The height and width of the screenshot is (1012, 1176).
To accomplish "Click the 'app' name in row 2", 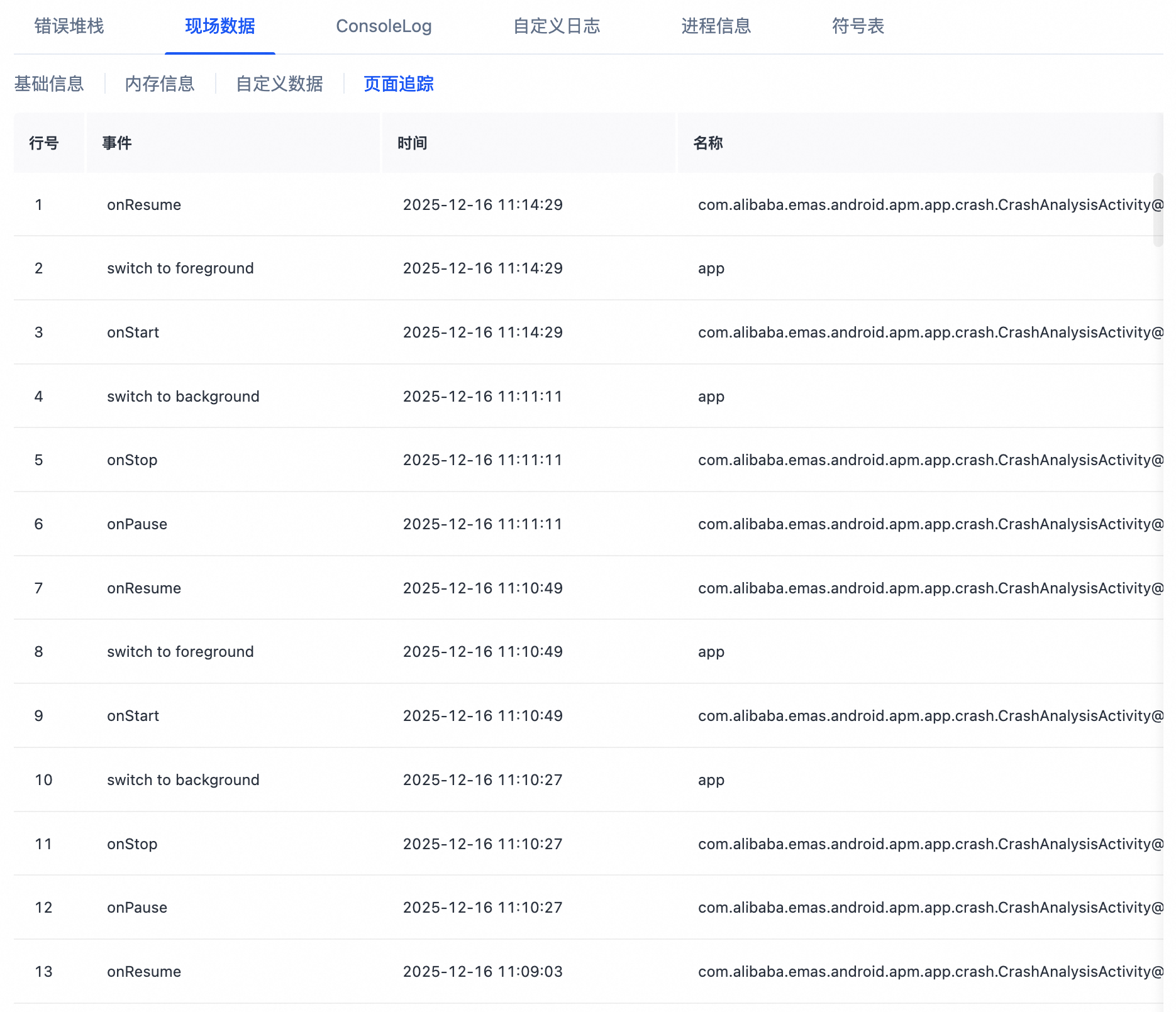I will coord(711,269).
